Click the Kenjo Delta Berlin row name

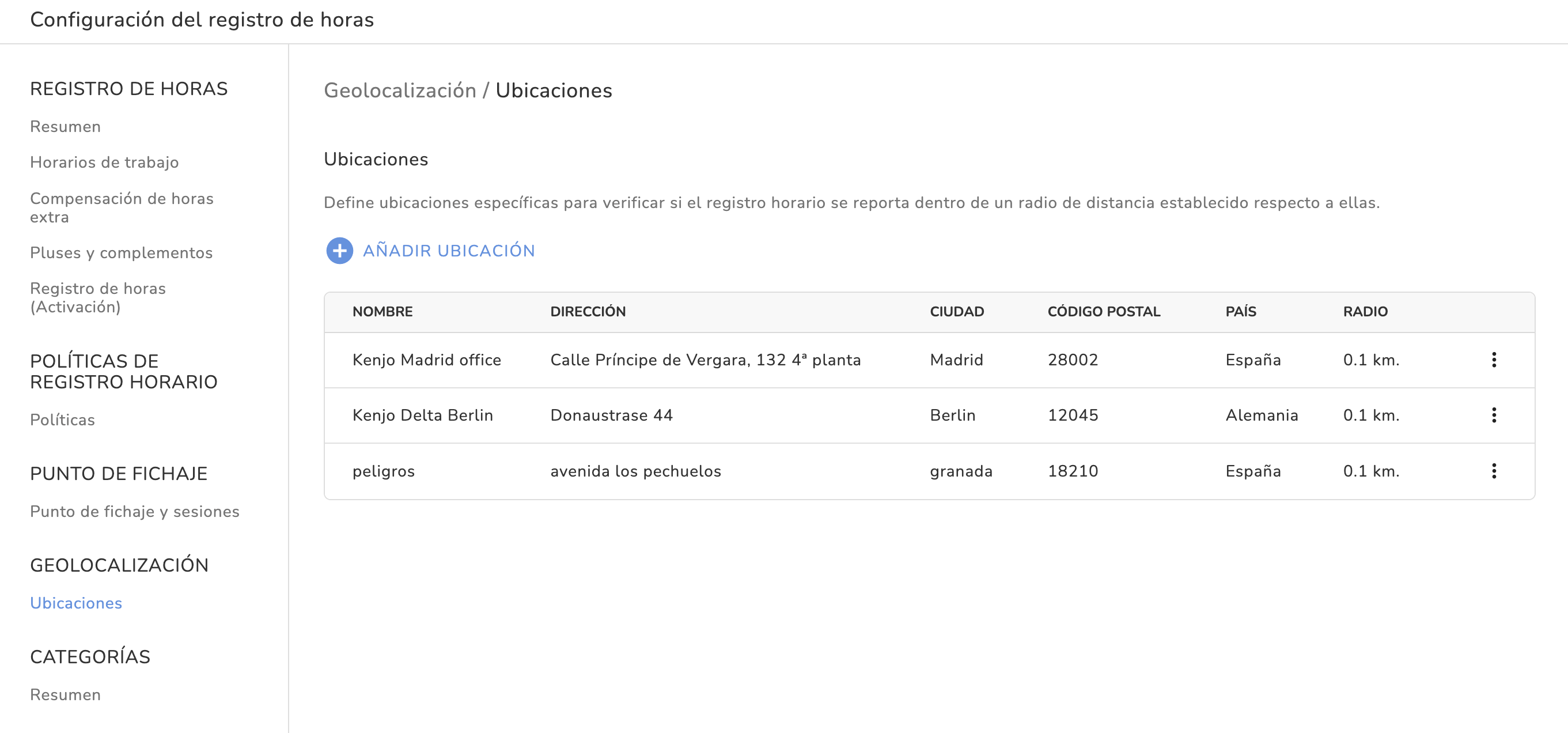tap(422, 415)
